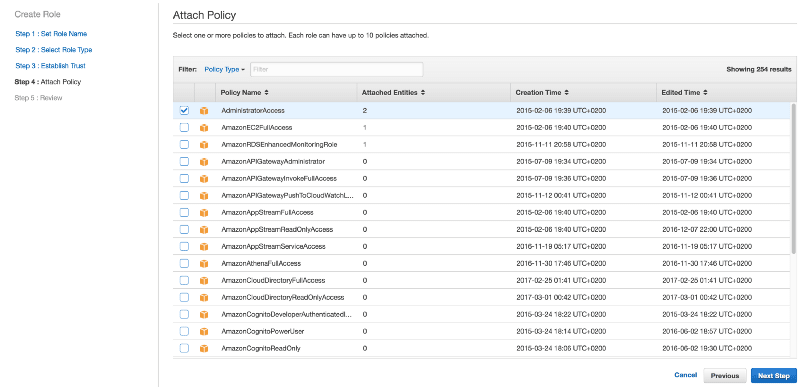Click the Cancel link
The height and width of the screenshot is (387, 800).
(x=685, y=375)
